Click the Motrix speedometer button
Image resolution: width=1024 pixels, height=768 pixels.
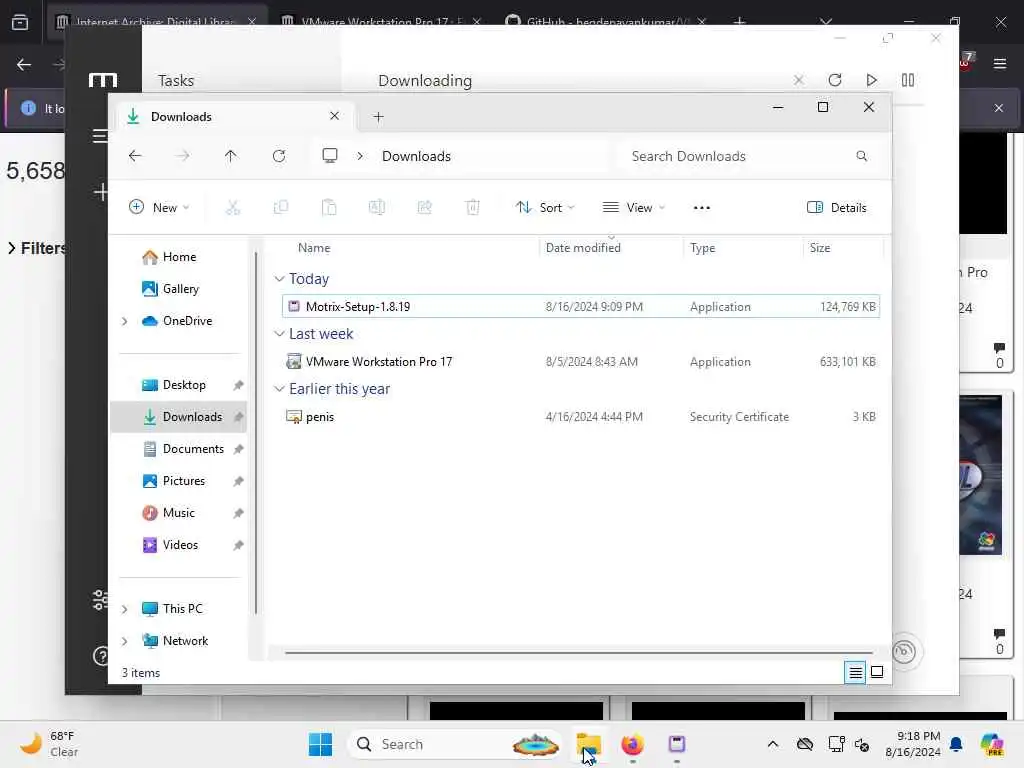(904, 651)
